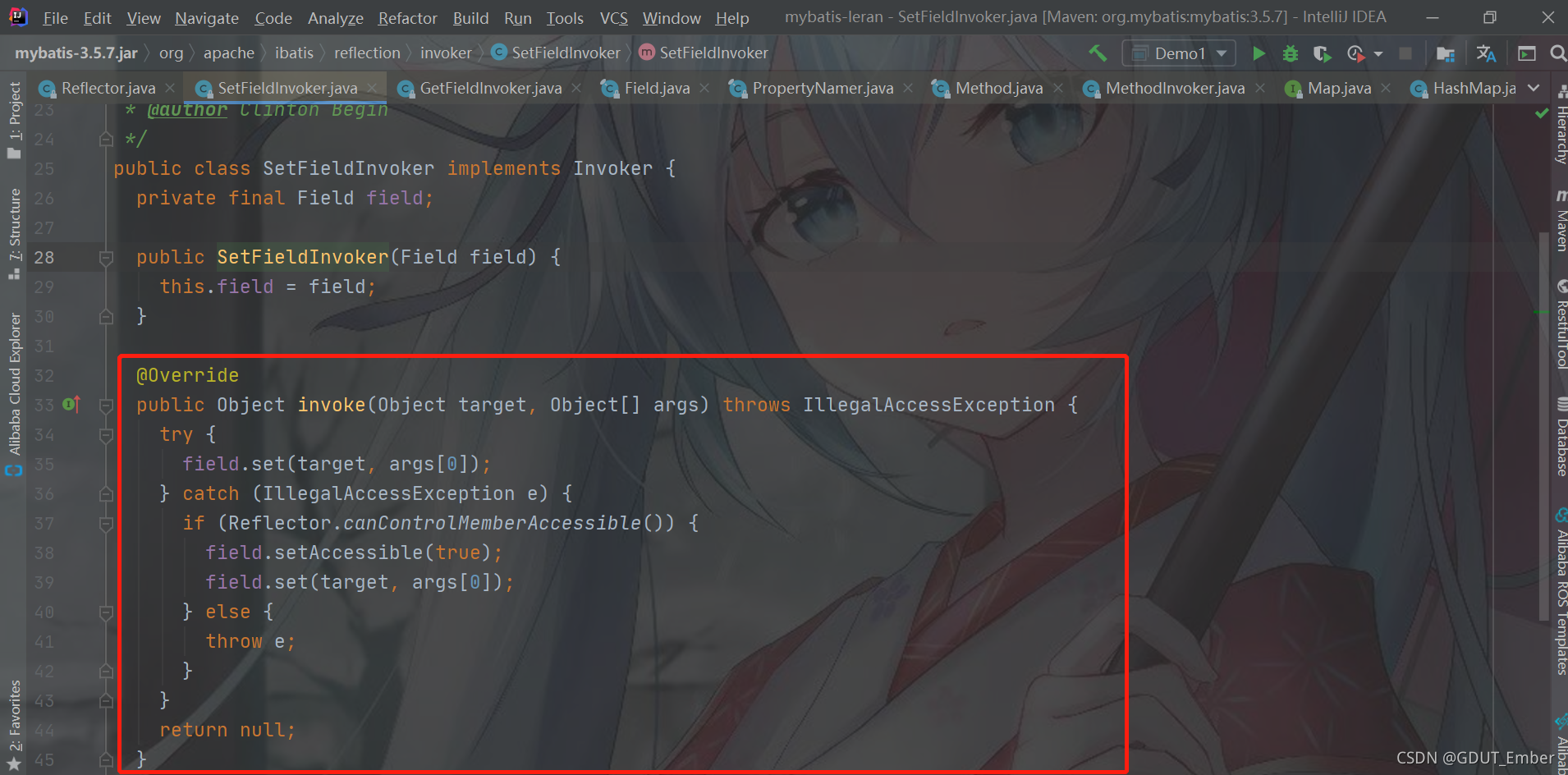Click line number 28 in gutter

44,257
